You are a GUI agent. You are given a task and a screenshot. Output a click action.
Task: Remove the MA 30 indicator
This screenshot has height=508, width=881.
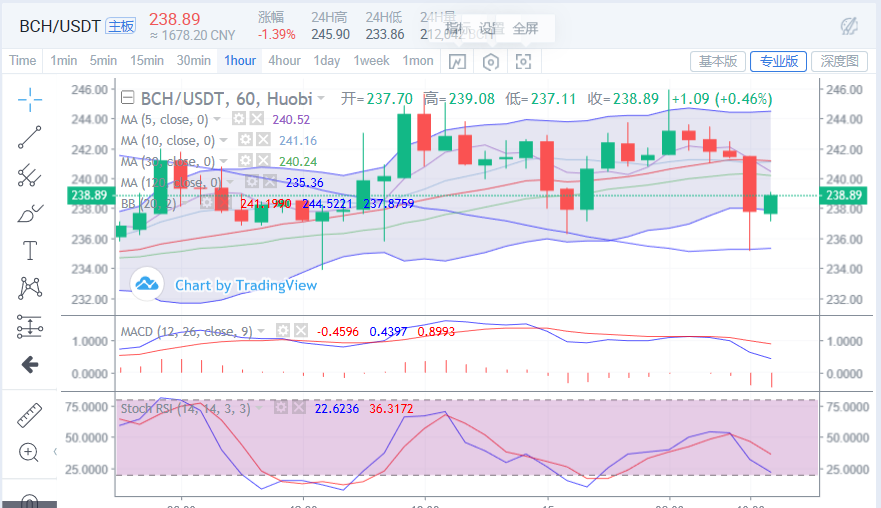click(263, 161)
